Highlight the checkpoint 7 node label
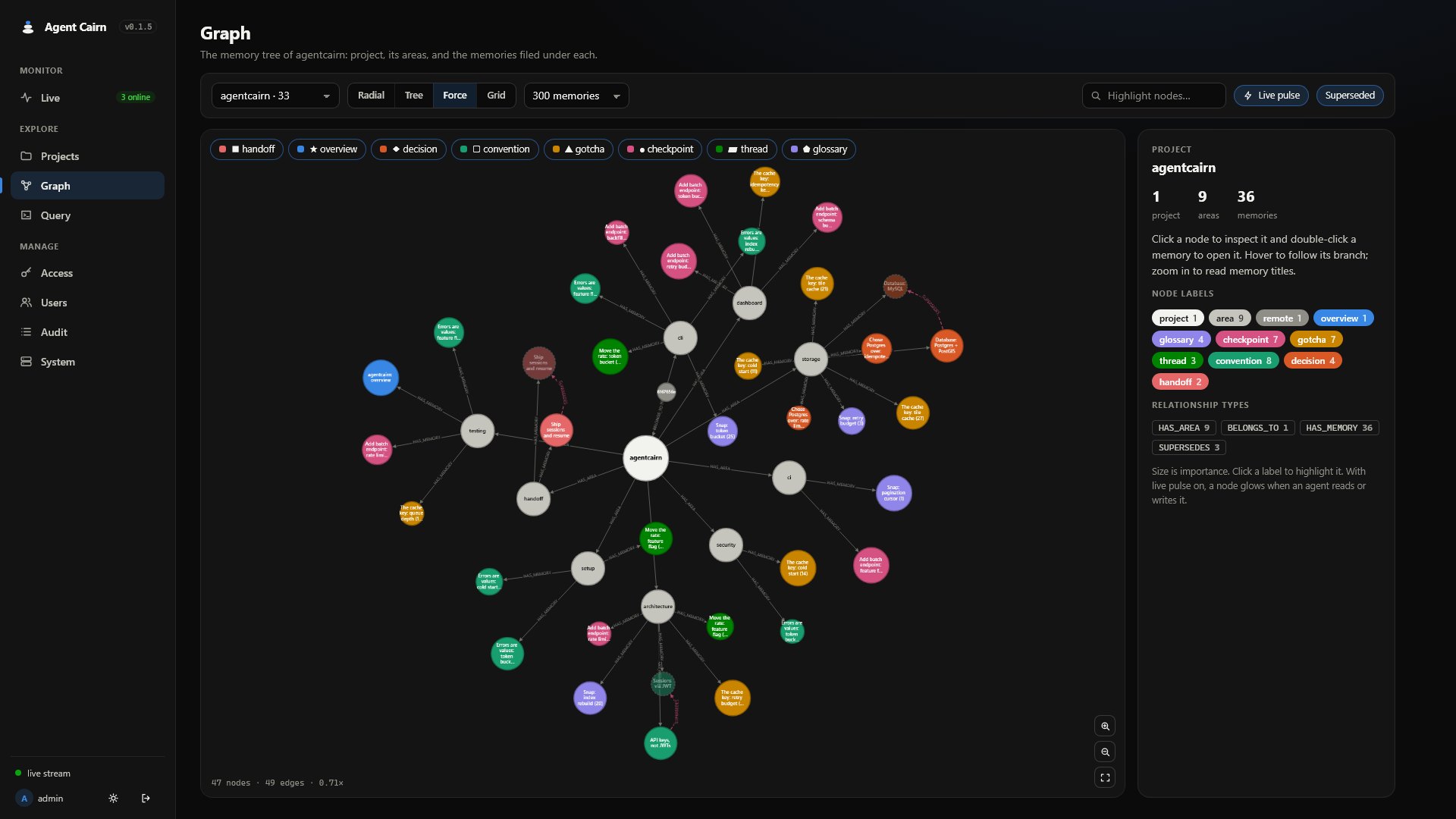 [x=1250, y=340]
